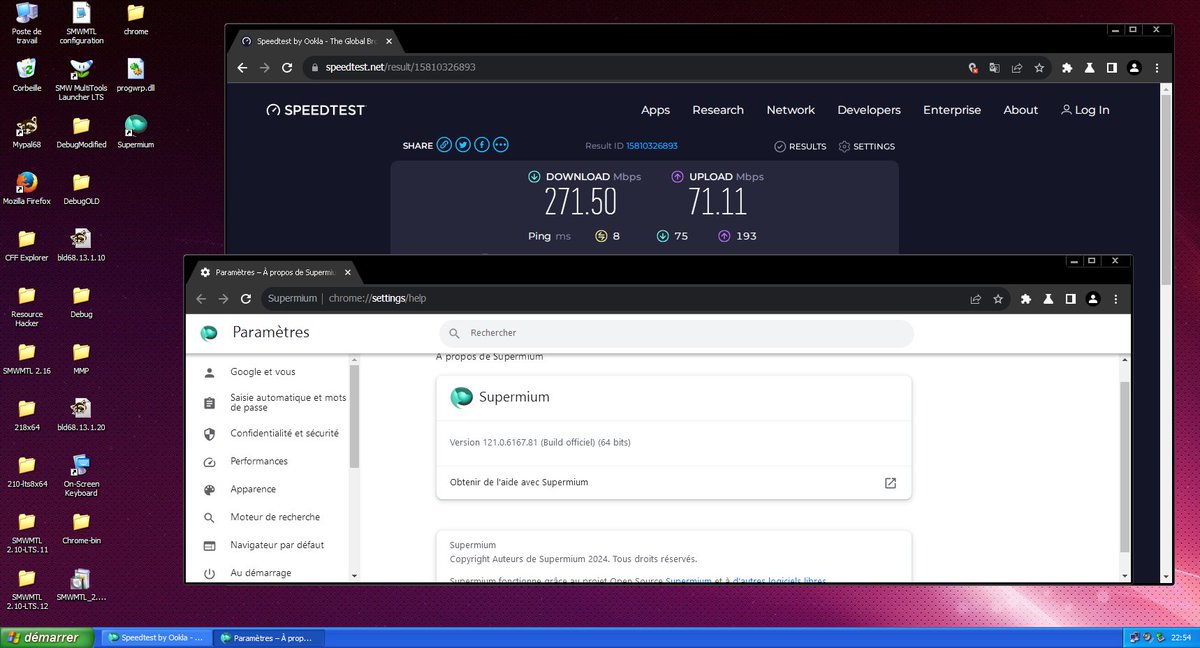This screenshot has width=1200, height=648.
Task: Select the Supermium desktop shortcut
Action: (136, 133)
